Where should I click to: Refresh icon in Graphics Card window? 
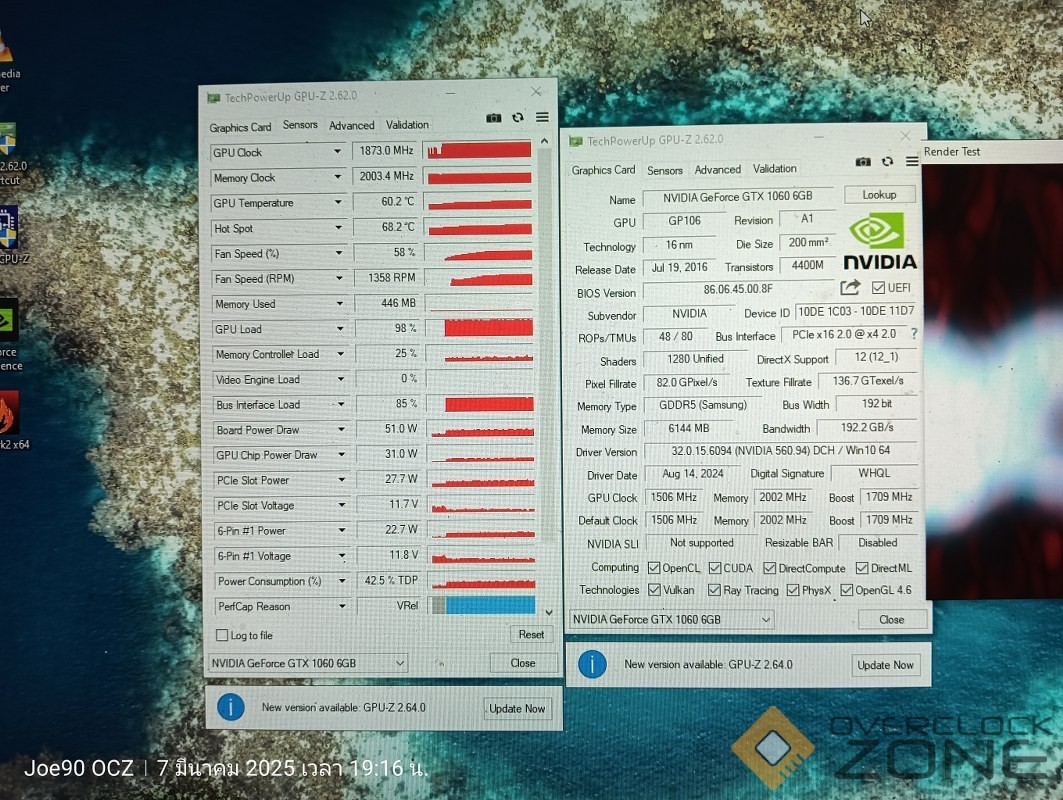pyautogui.click(x=887, y=161)
